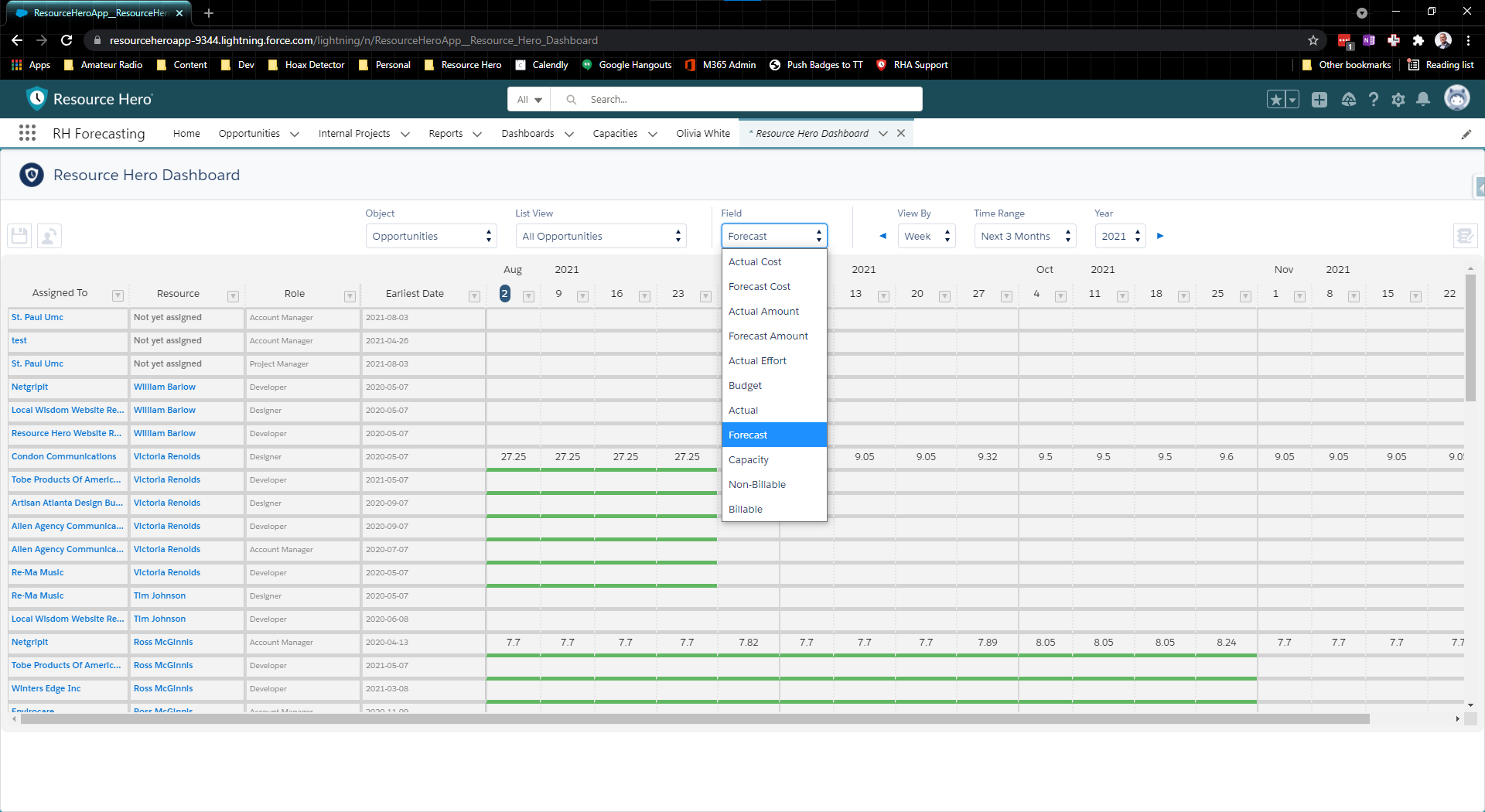Open filter for Assigned To column
The width and height of the screenshot is (1485, 812).
click(x=118, y=295)
